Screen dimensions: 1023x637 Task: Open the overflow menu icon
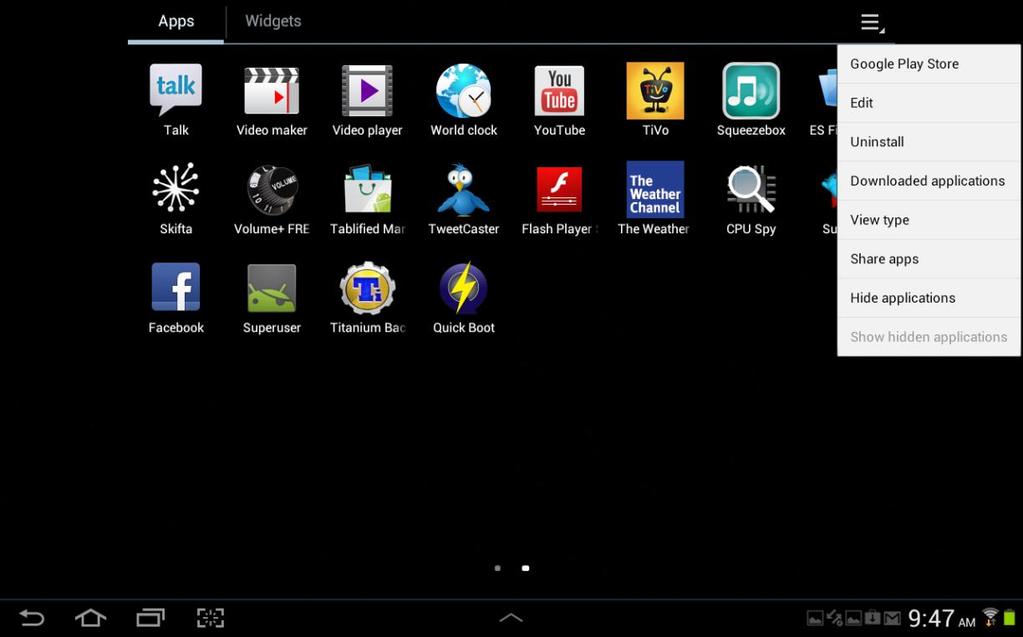click(872, 23)
